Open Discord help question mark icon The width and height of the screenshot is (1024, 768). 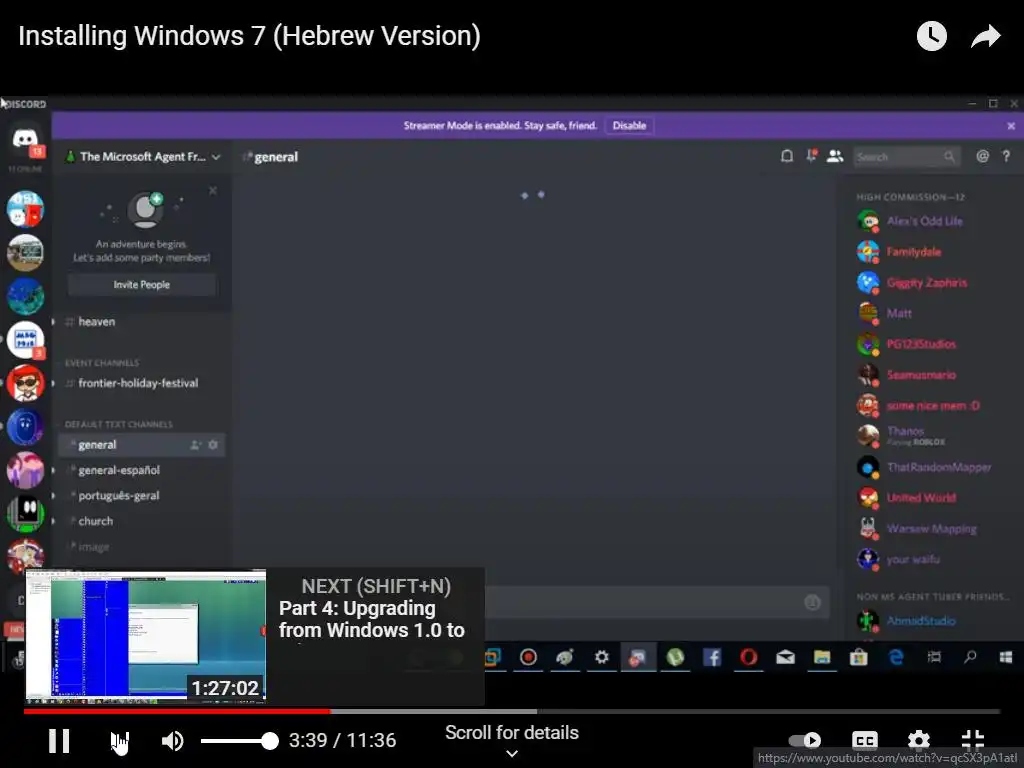pyautogui.click(x=1006, y=156)
